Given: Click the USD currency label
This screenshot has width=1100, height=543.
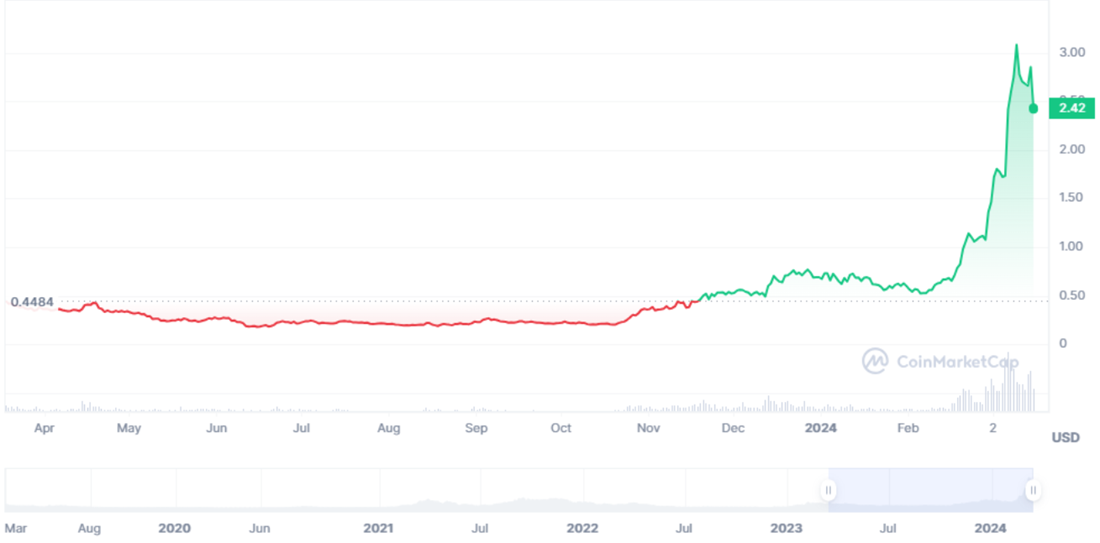Looking at the screenshot, I should pos(1066,437).
